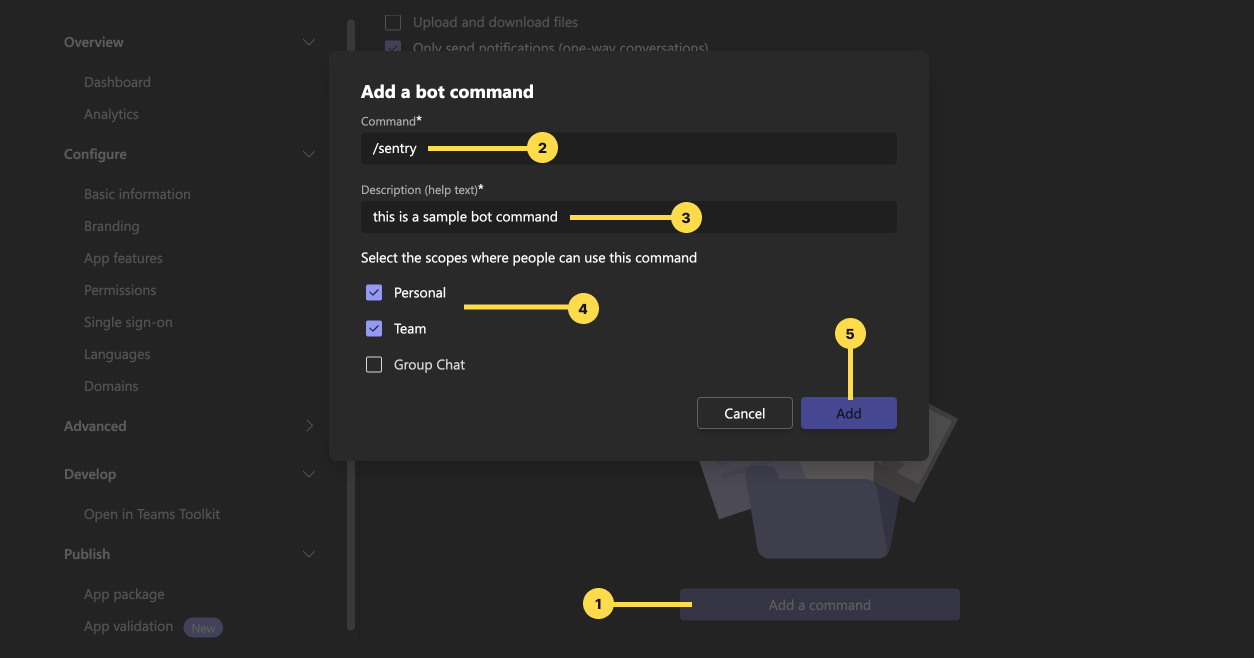Open App features settings

(x=123, y=258)
